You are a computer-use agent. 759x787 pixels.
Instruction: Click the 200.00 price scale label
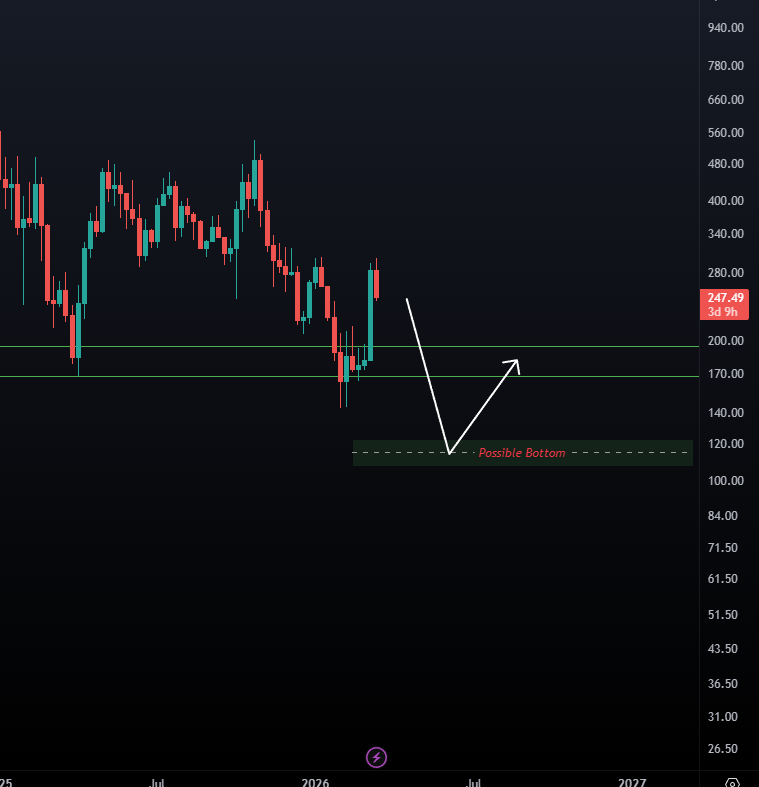(726, 341)
